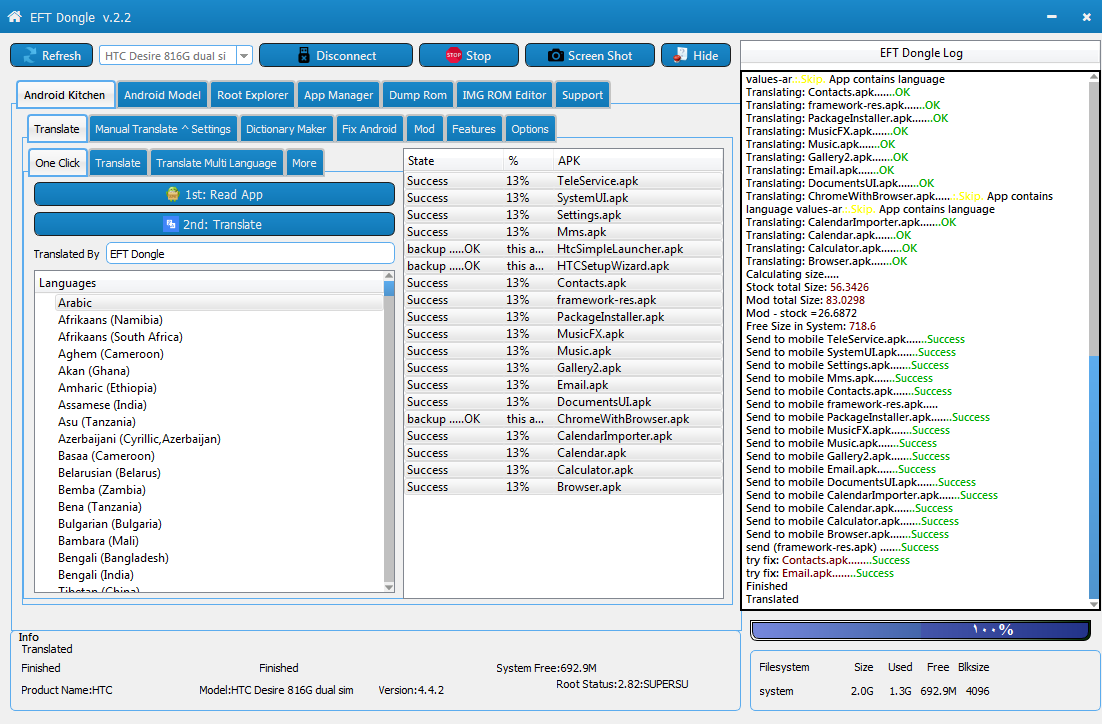Select Akan (Ghana) language

(x=94, y=370)
